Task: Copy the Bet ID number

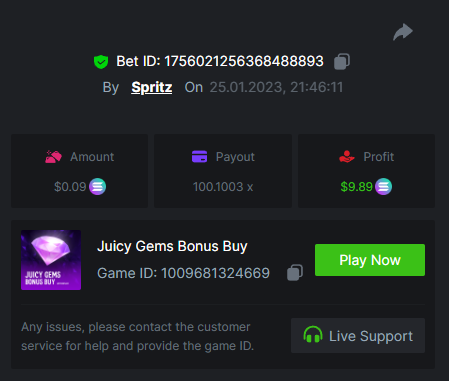Action: pyautogui.click(x=342, y=62)
